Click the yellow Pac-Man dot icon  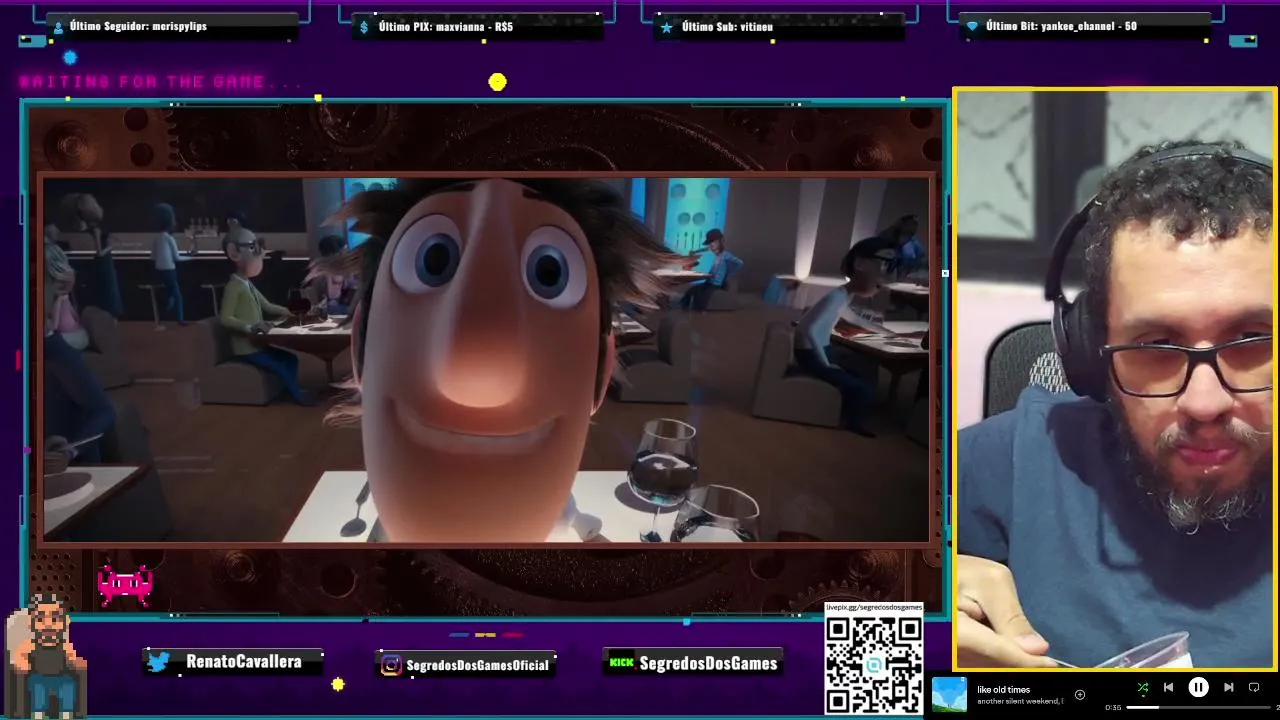(x=497, y=82)
